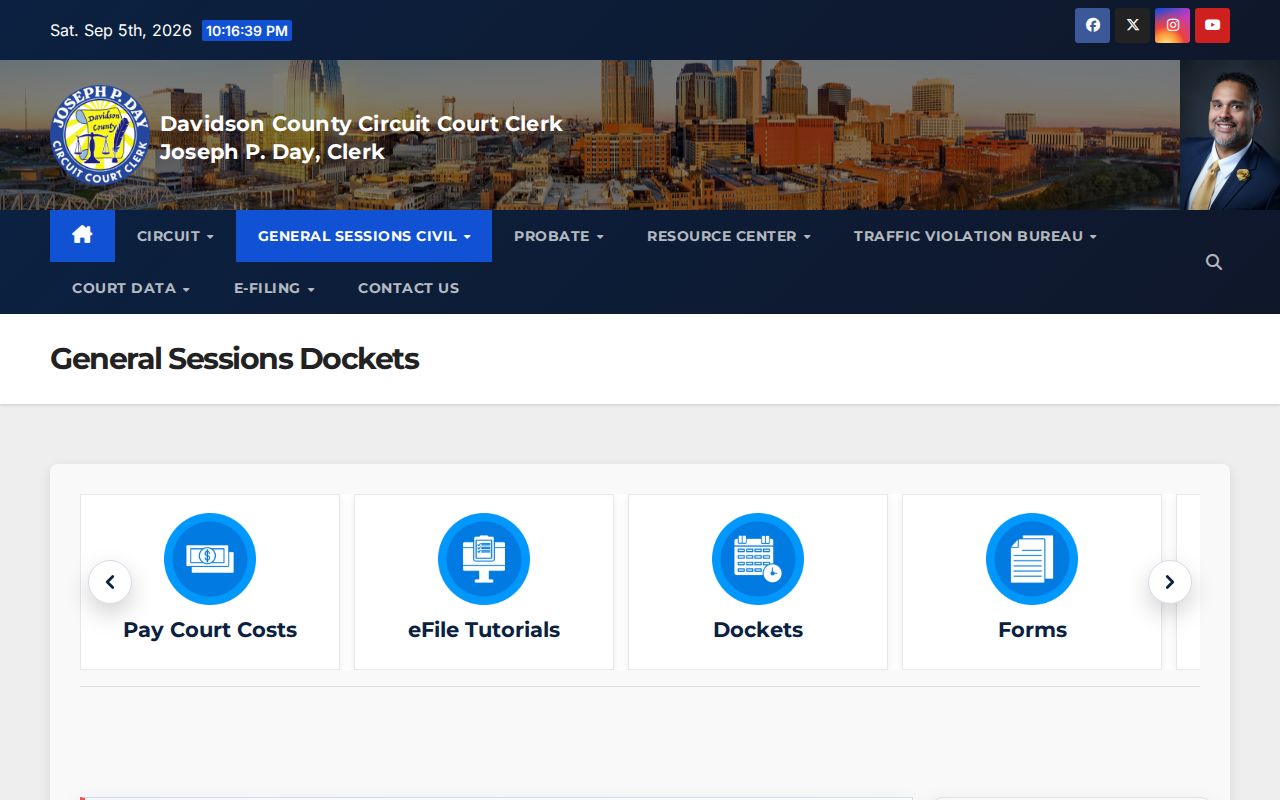Expand the Resource Center menu
The height and width of the screenshot is (800, 1280).
728,236
